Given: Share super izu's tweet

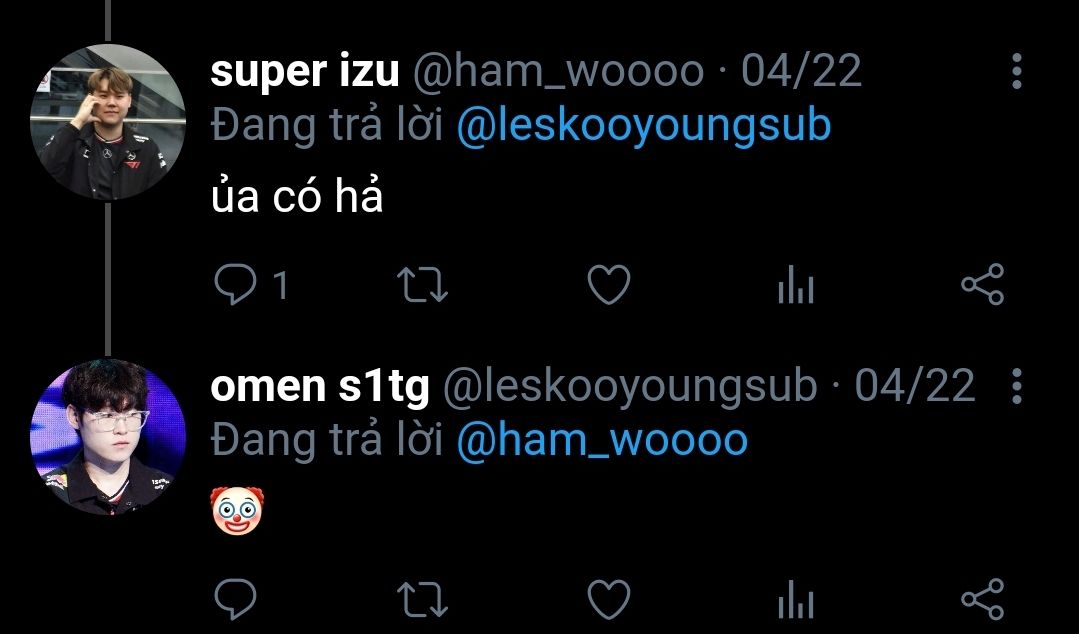Looking at the screenshot, I should (983, 284).
